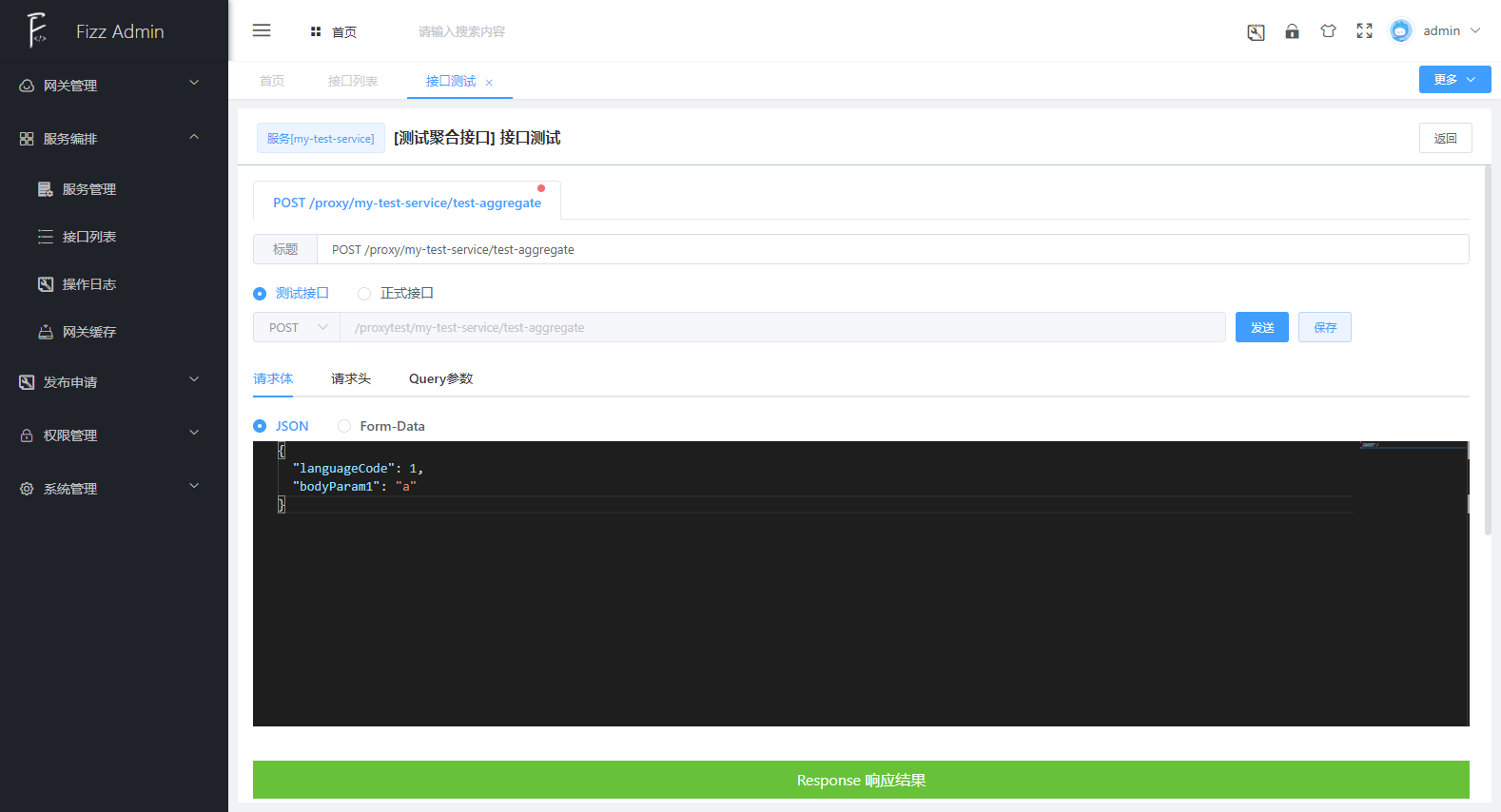Image resolution: width=1501 pixels, height=812 pixels.
Task: Click the Fizz Admin logo icon
Action: pos(36,30)
